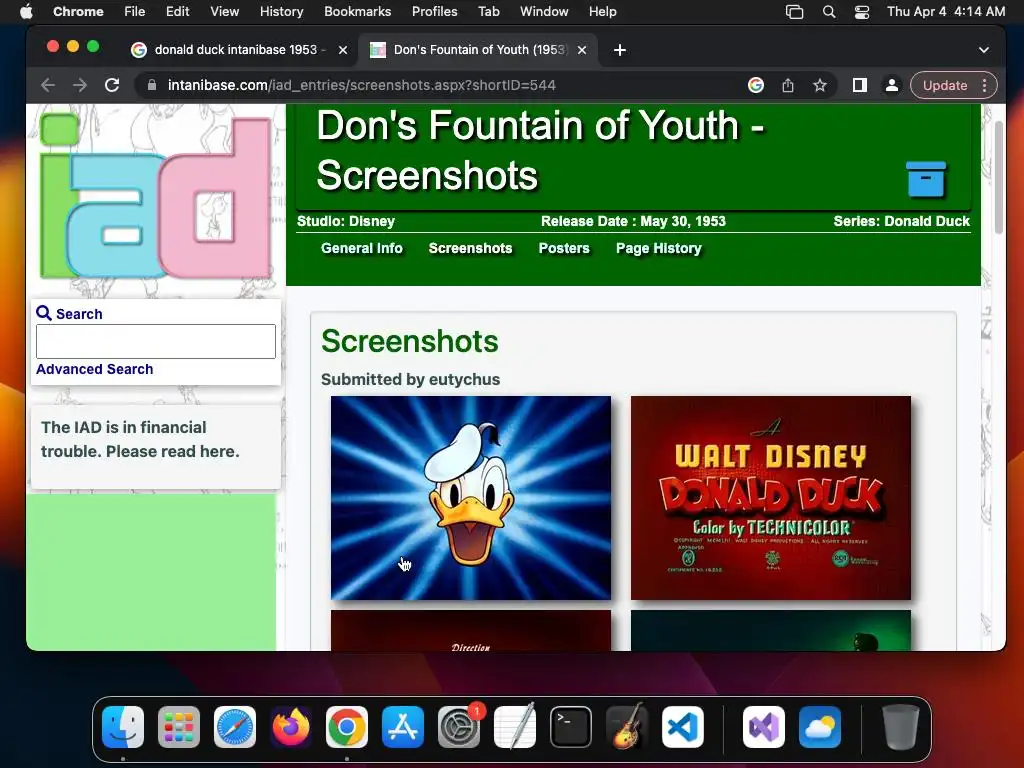Launch GarageBand from the Dock
Screen dimensions: 1024x768
coord(627,727)
